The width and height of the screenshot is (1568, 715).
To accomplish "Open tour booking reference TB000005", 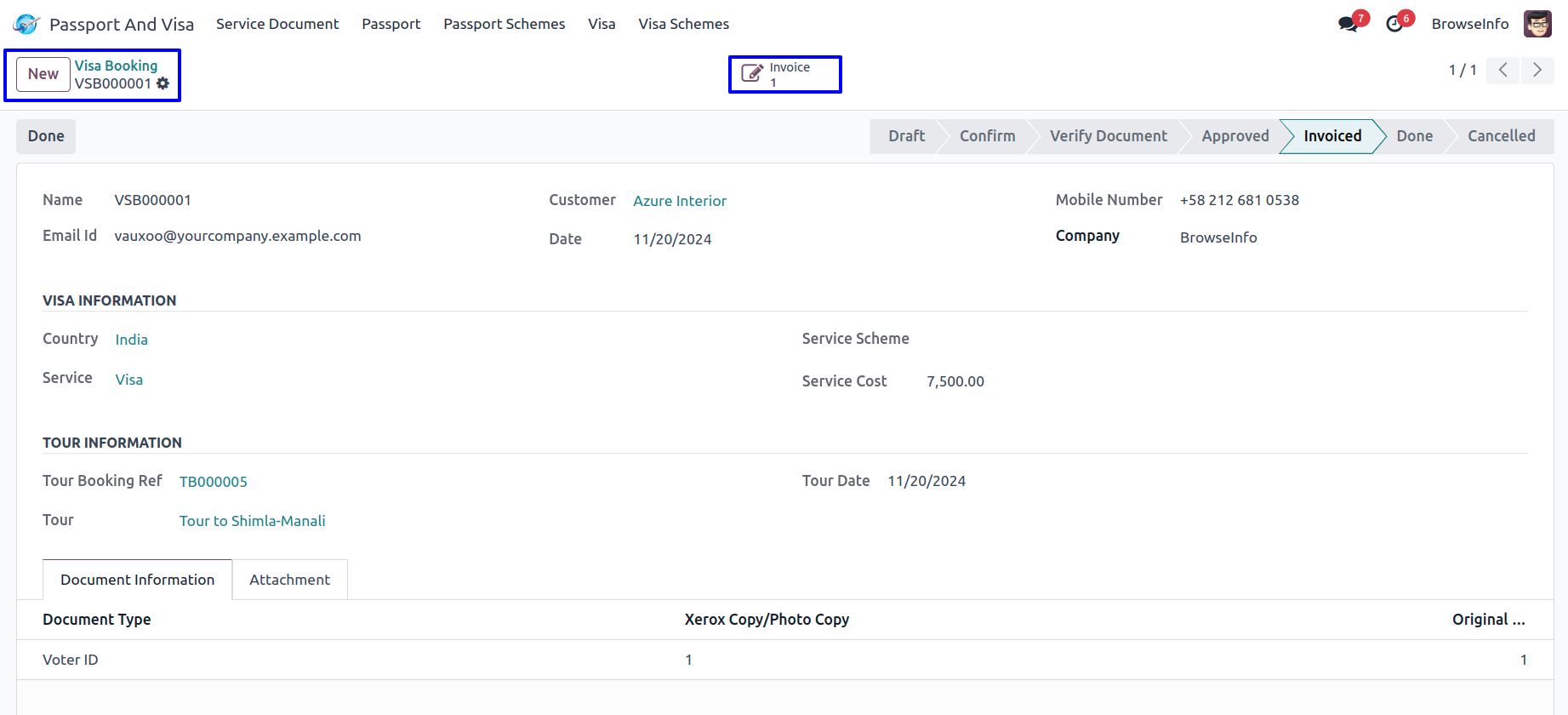I will [x=214, y=482].
